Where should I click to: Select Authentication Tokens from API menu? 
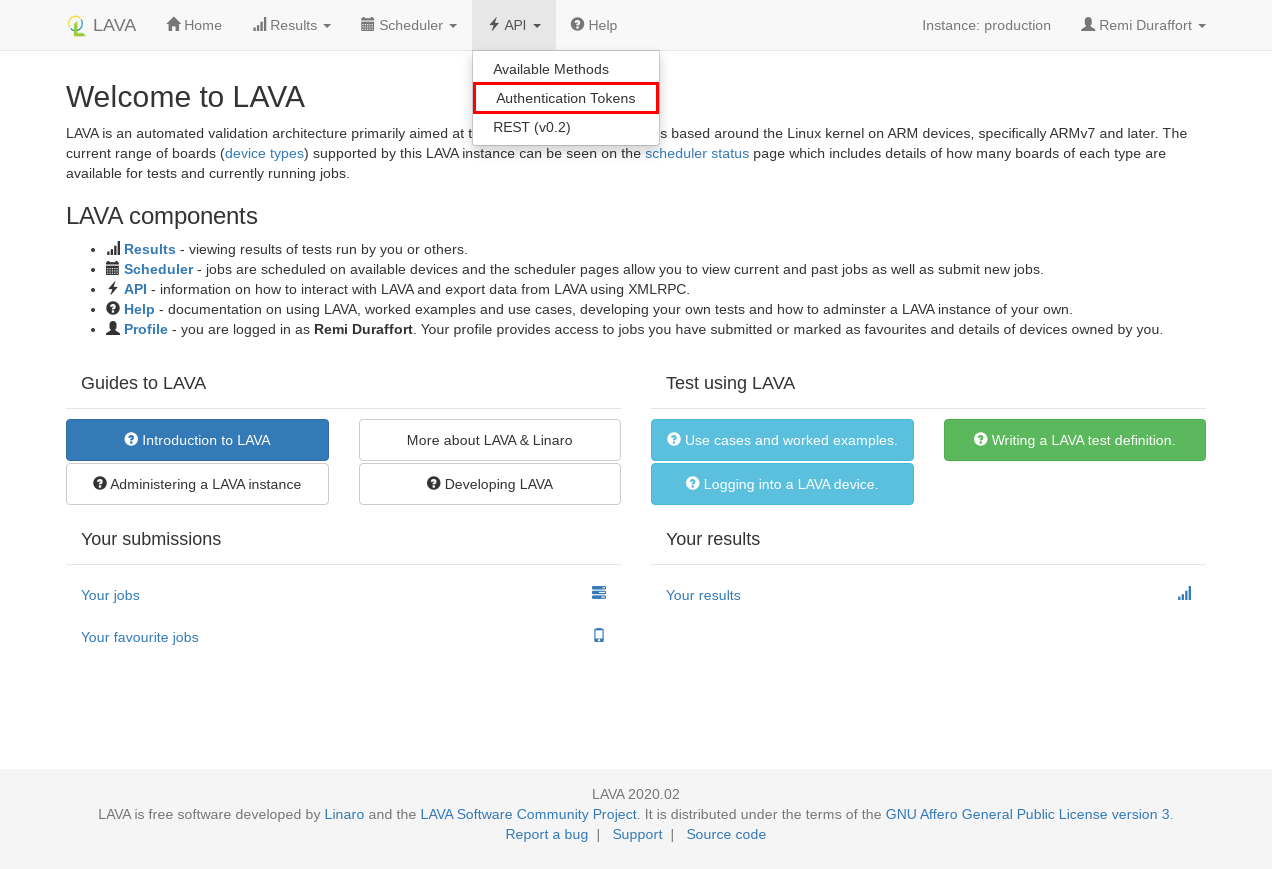pos(565,98)
